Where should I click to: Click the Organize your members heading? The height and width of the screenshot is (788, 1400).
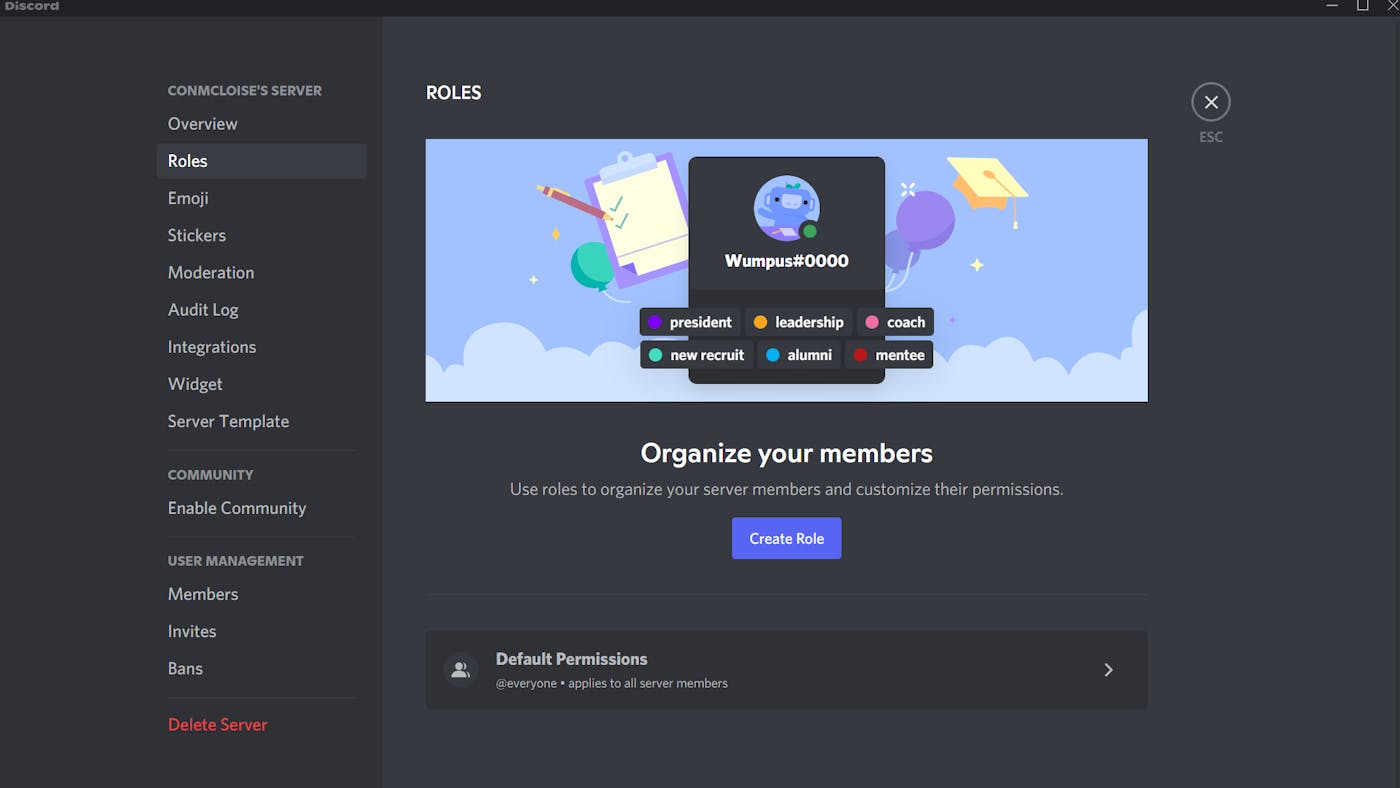tap(787, 453)
